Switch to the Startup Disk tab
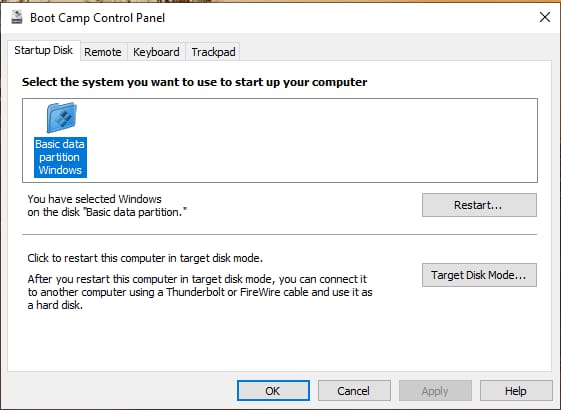This screenshot has height=410, width=561. 44,50
